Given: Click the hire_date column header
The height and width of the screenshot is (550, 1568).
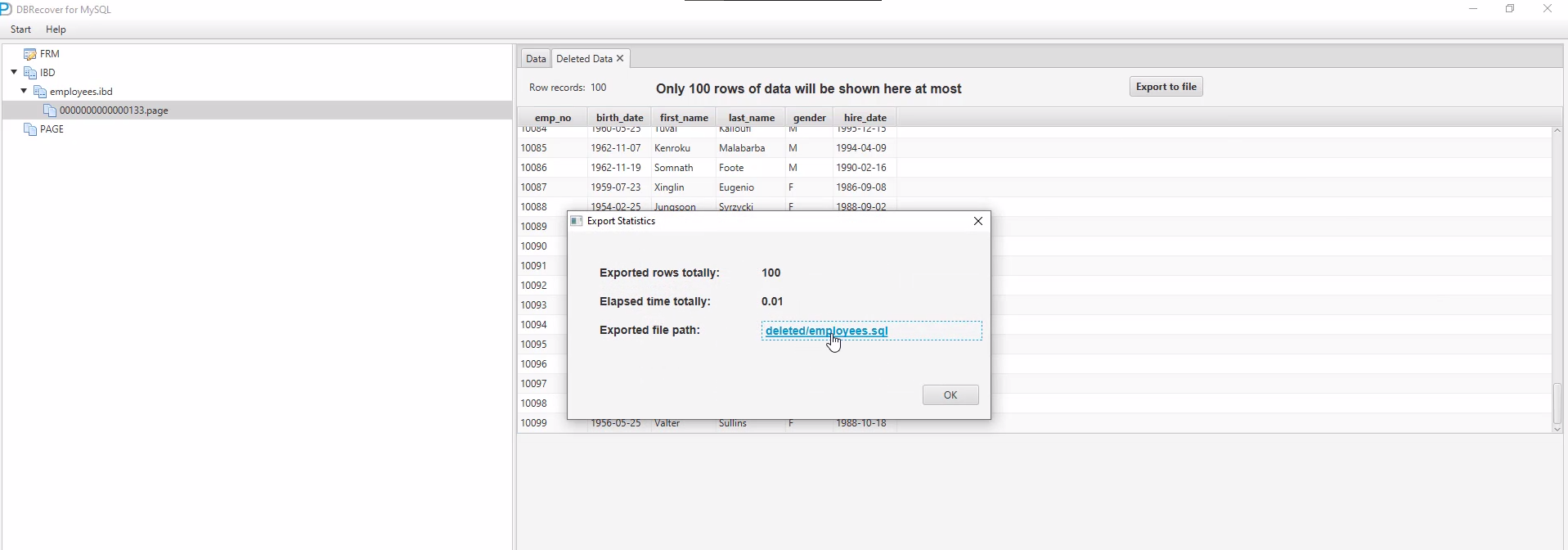Looking at the screenshot, I should pos(865,118).
